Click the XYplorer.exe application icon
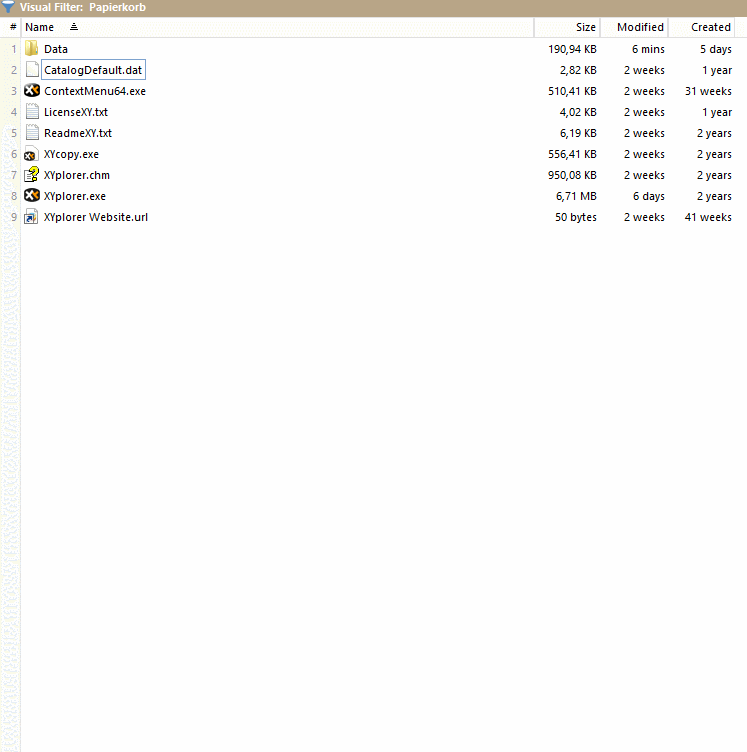This screenshot has width=747, height=752. (32, 196)
